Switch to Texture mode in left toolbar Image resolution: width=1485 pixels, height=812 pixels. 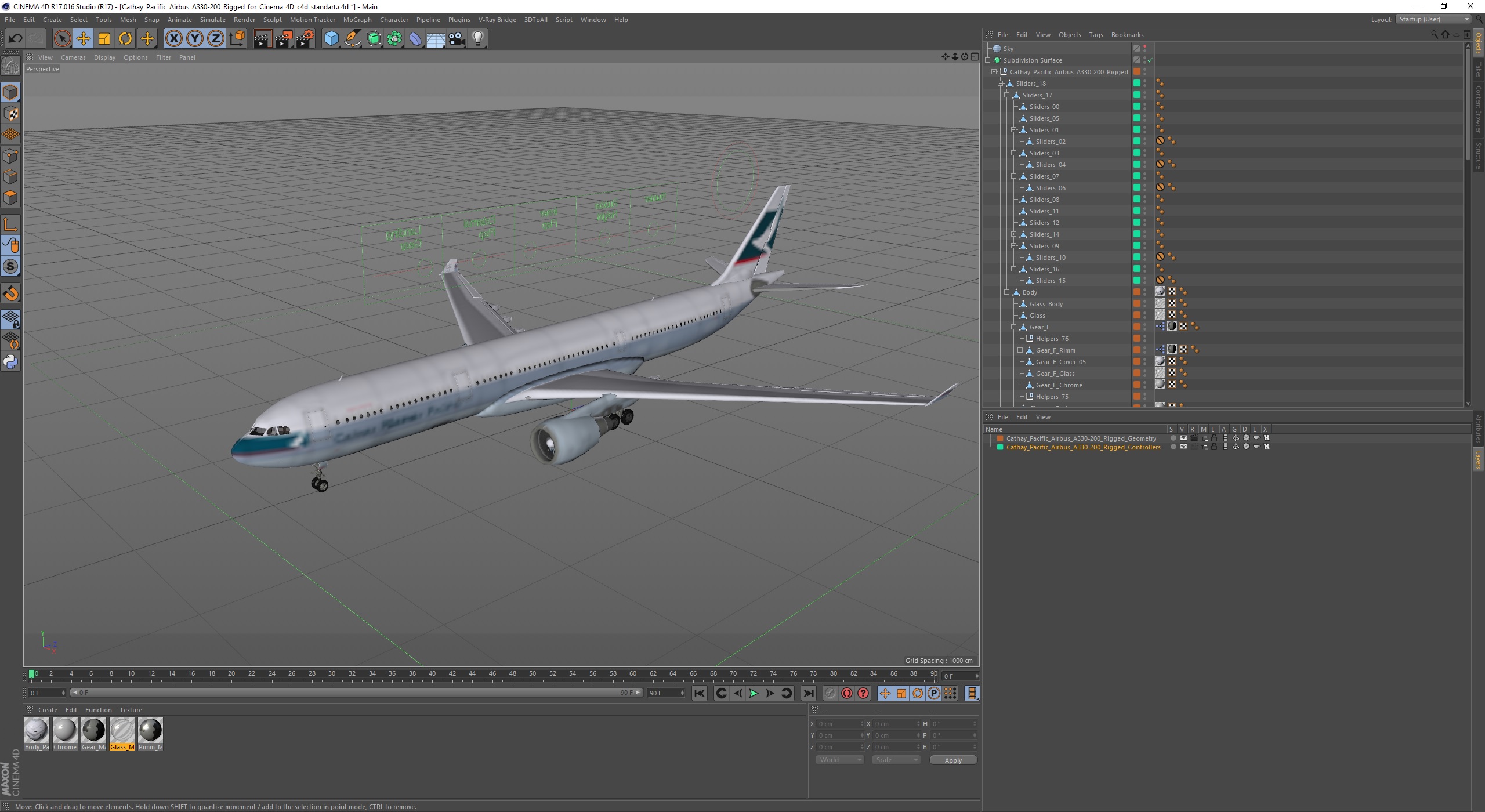coord(10,114)
